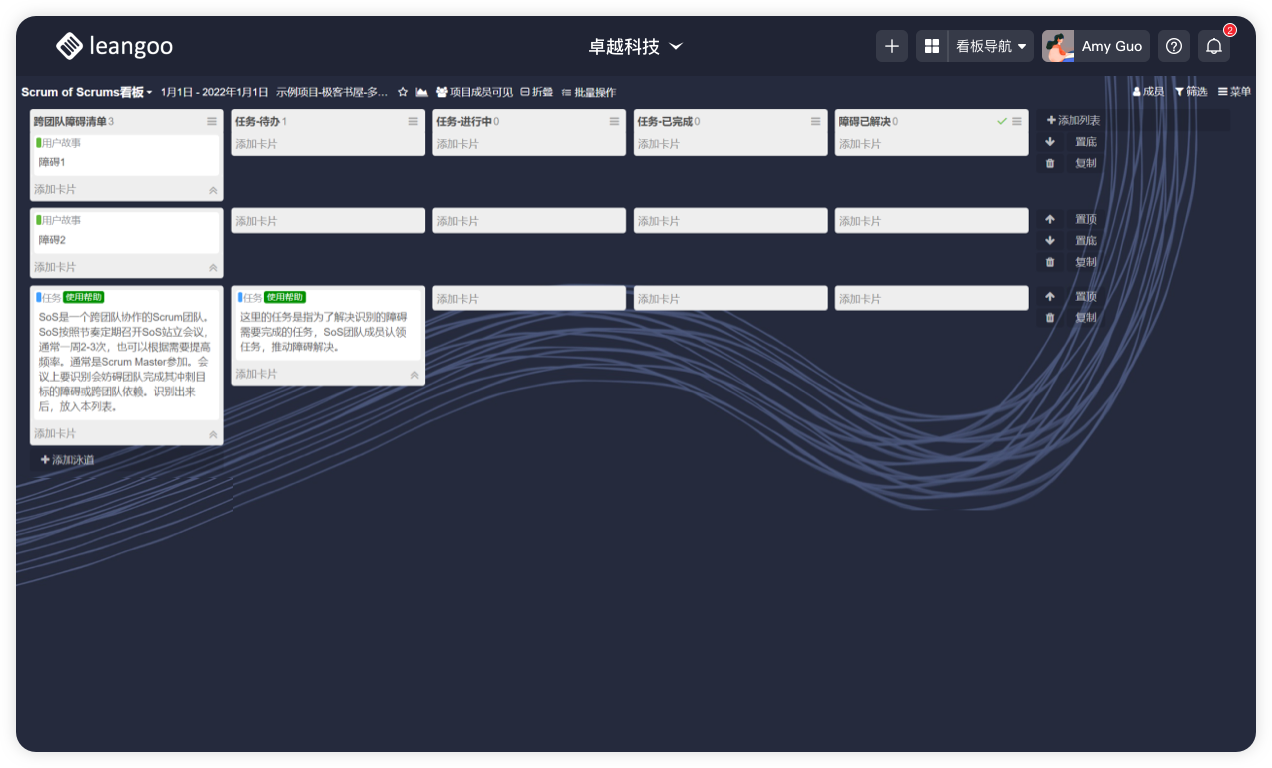The width and height of the screenshot is (1272, 768).
Task: Click 添加泳道 to add a swimlane
Action: (68, 460)
